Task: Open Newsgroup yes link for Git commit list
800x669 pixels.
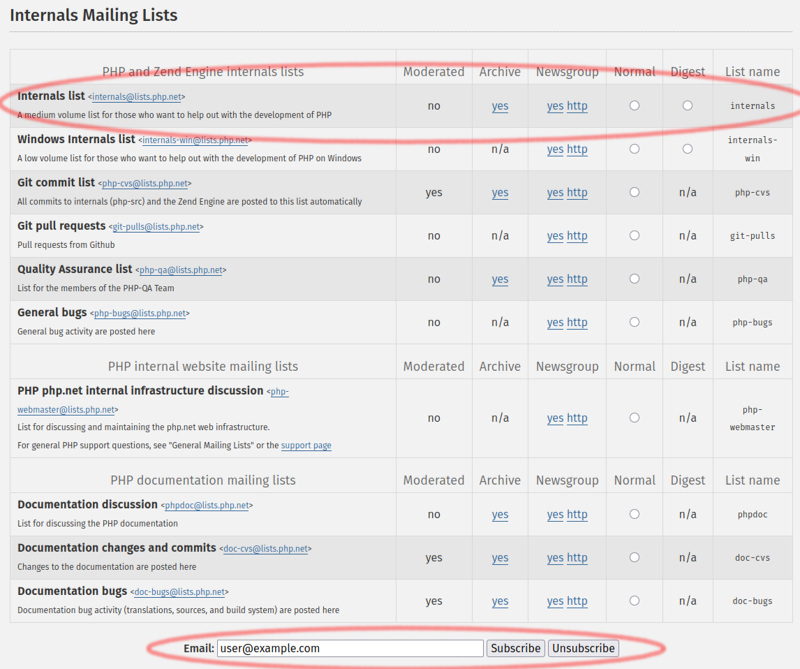Action: point(555,193)
